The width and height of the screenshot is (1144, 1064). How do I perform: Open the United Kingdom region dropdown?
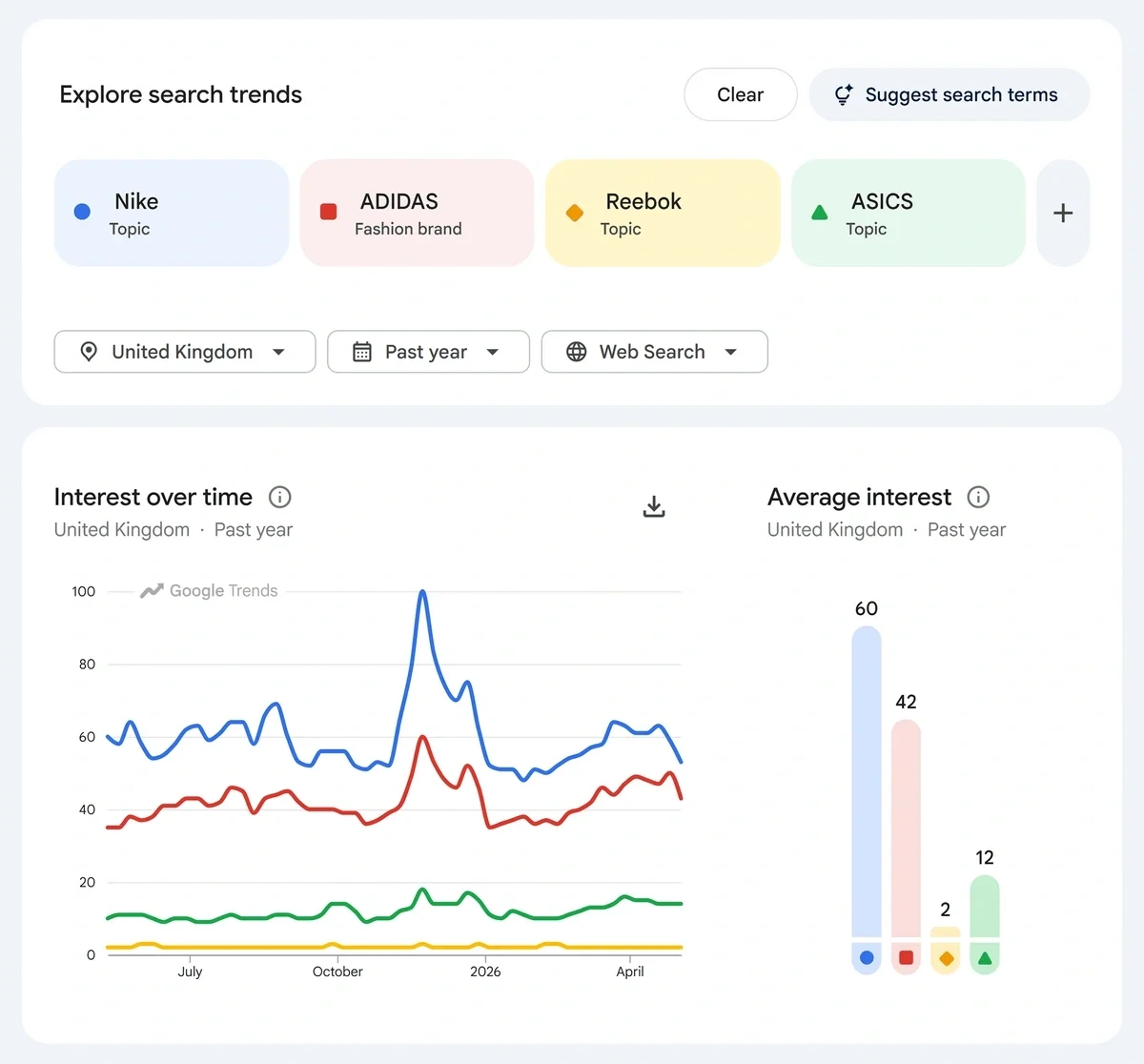pos(185,352)
